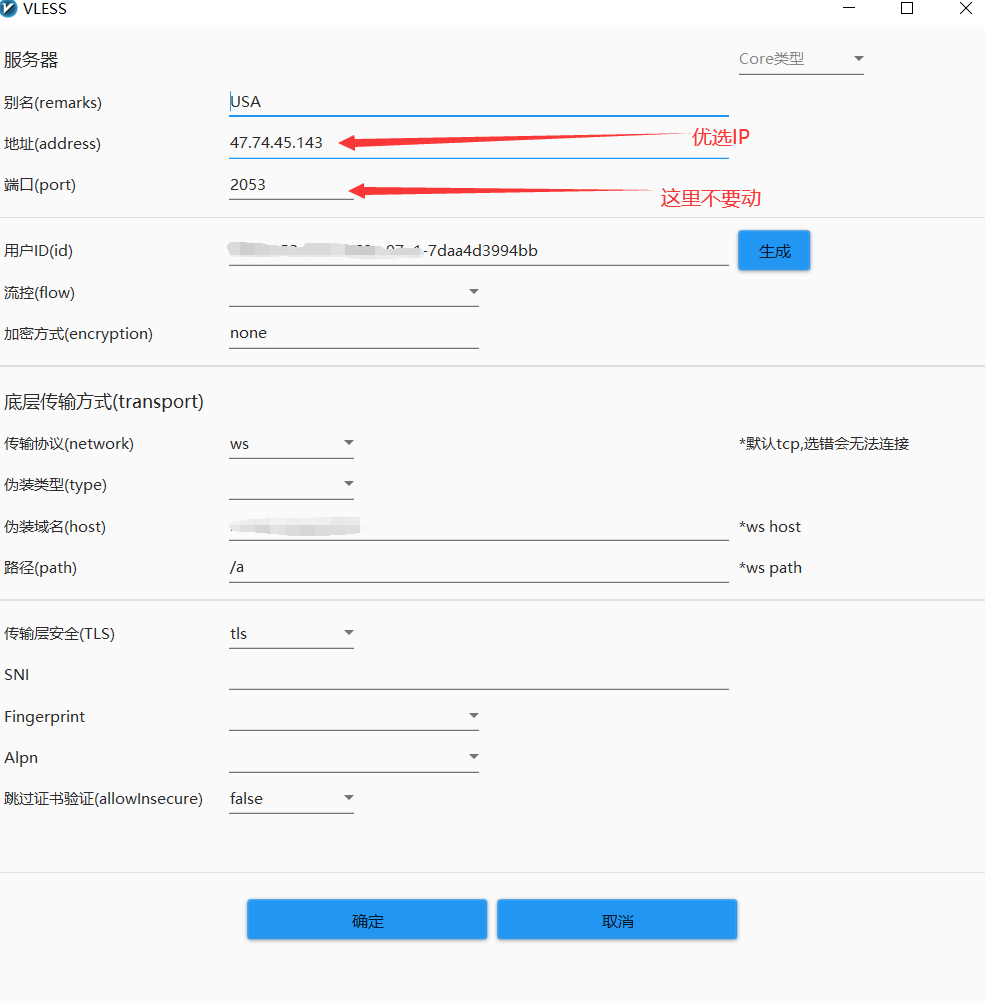Click the 取消 cancel button
Screen dimensions: 985x1003
617,920
